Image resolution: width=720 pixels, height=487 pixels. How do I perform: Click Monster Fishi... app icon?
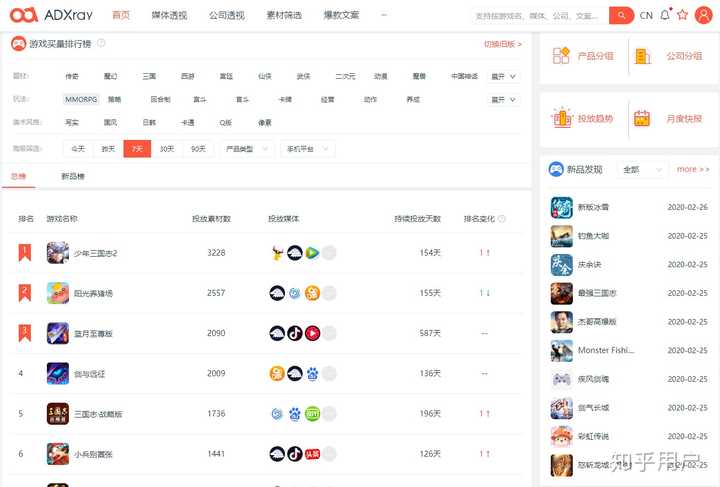click(x=562, y=351)
